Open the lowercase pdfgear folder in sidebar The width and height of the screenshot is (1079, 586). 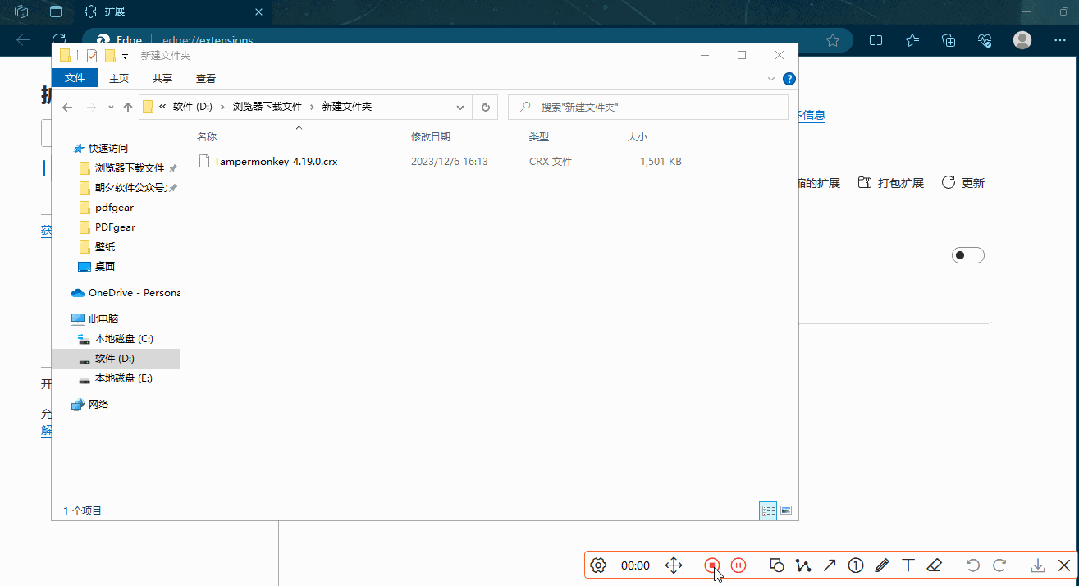pos(114,208)
